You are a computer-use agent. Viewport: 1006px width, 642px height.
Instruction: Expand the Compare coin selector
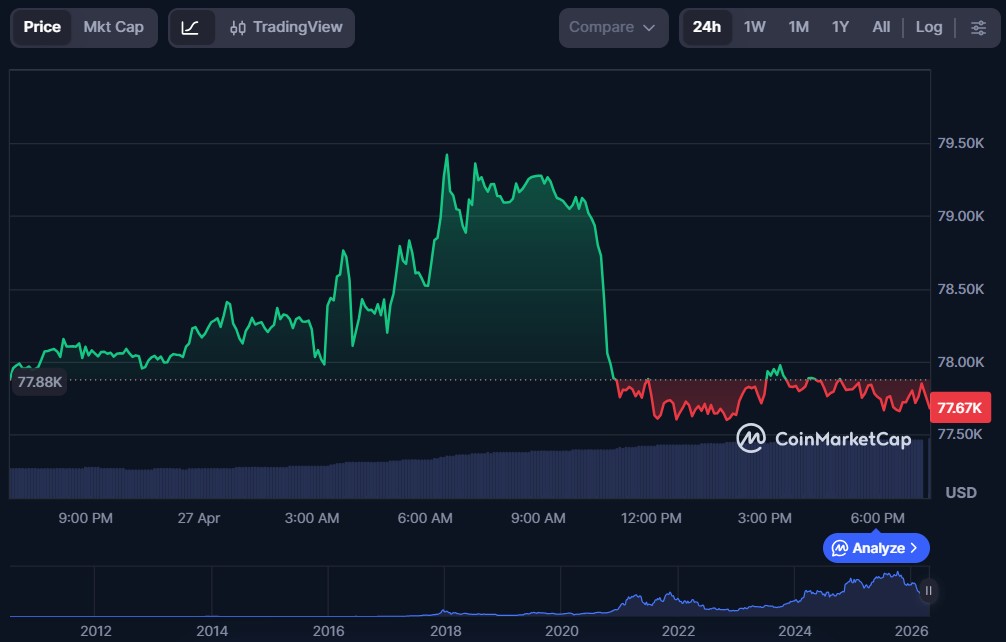coord(613,27)
